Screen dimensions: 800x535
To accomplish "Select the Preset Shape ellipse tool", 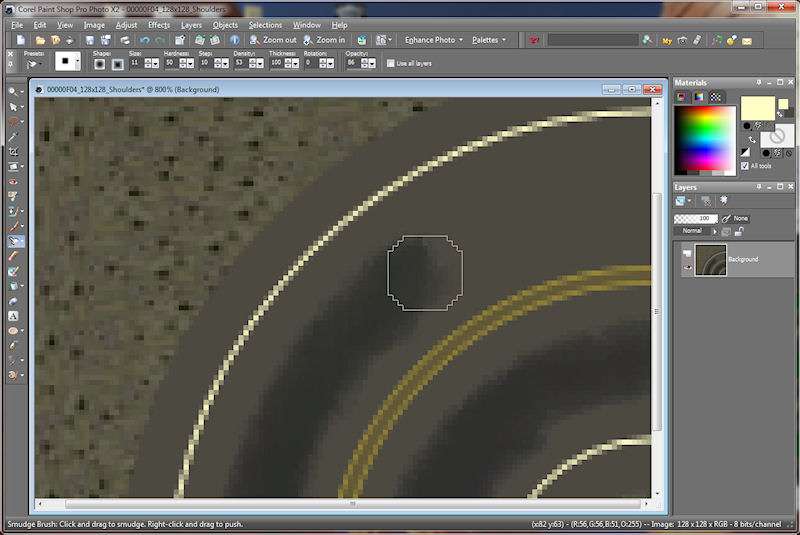I will [x=13, y=331].
